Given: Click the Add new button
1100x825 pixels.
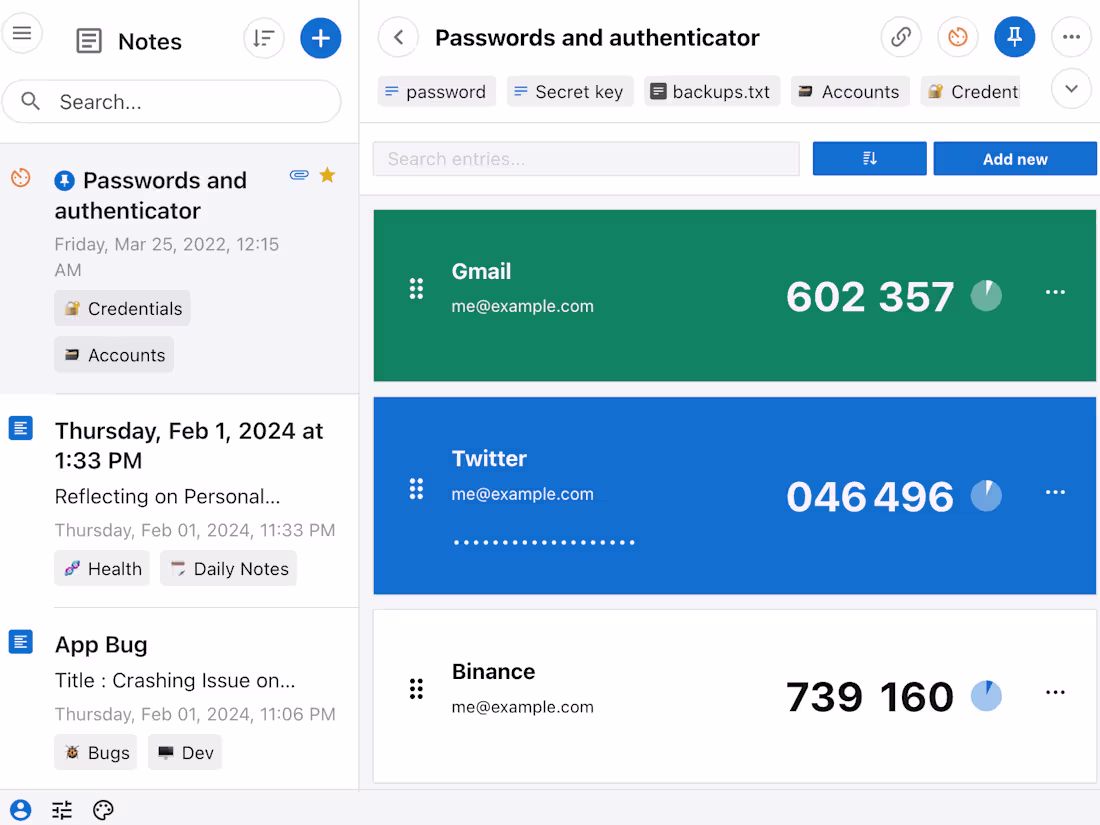Looking at the screenshot, I should 1015,158.
